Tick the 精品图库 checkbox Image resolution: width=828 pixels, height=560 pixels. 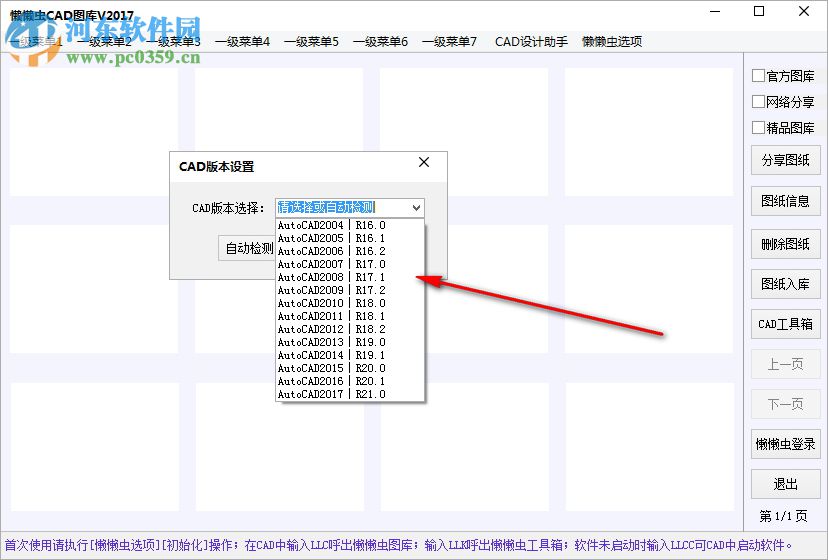(758, 127)
